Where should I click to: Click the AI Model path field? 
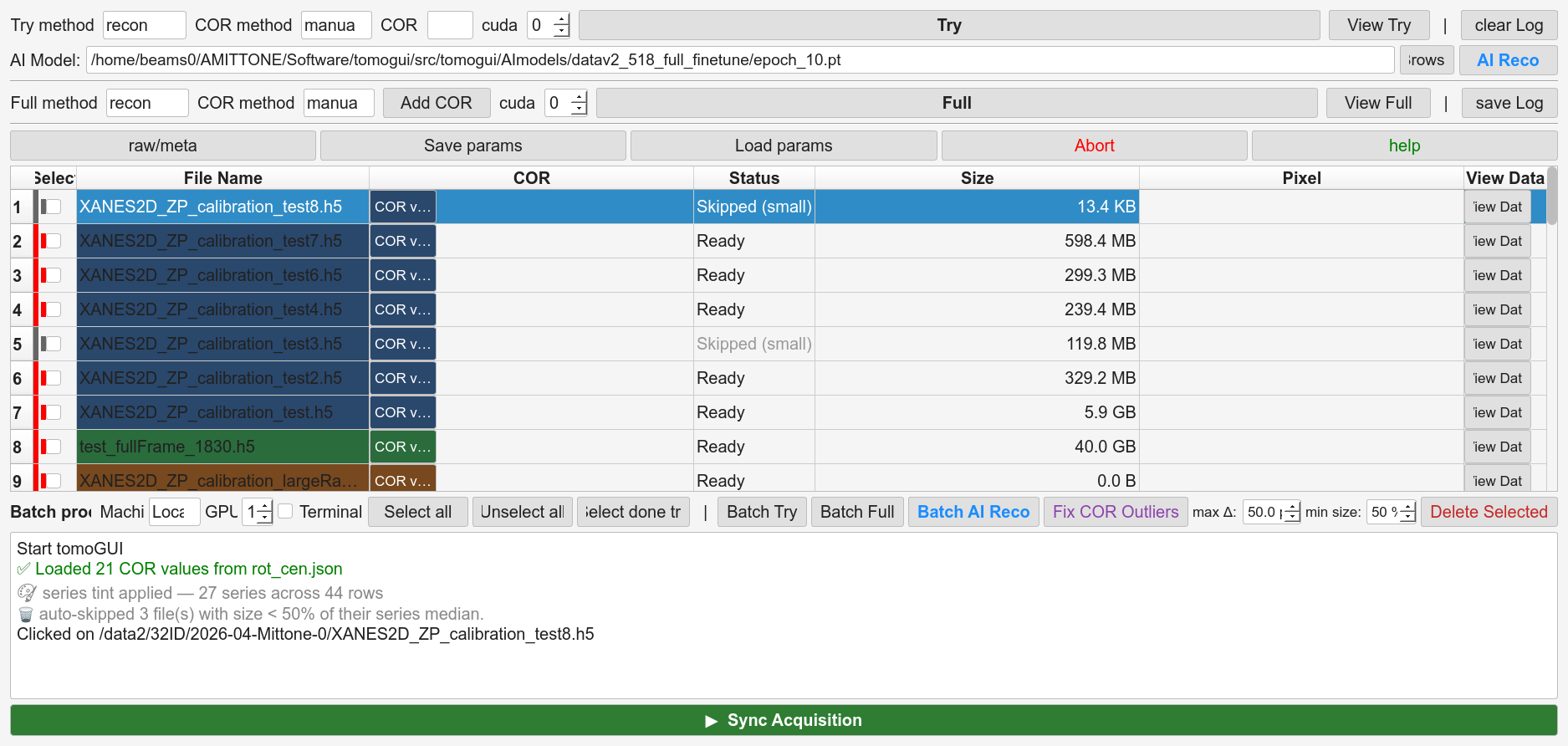click(740, 60)
